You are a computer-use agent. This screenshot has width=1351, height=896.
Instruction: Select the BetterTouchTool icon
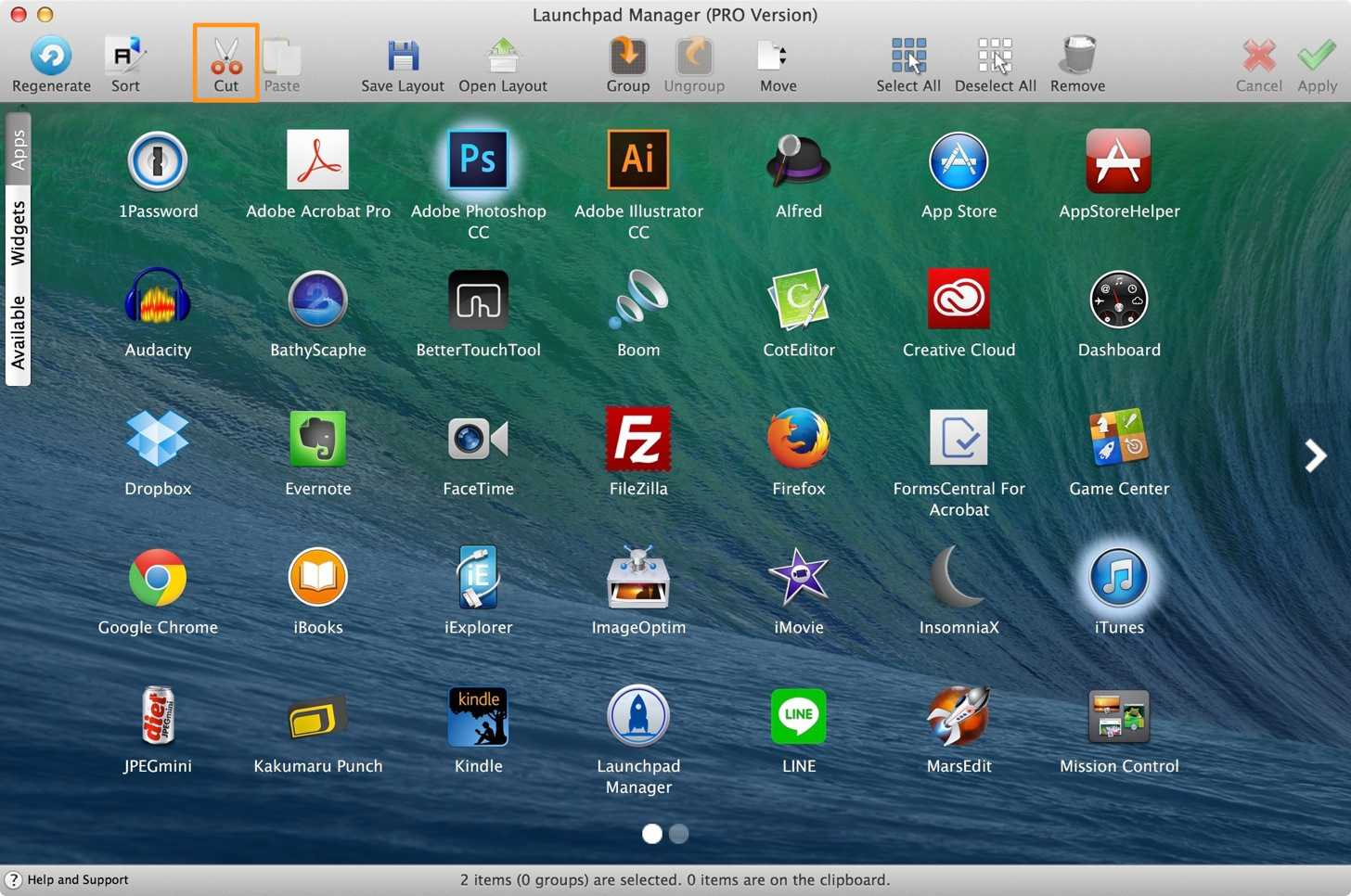479,300
